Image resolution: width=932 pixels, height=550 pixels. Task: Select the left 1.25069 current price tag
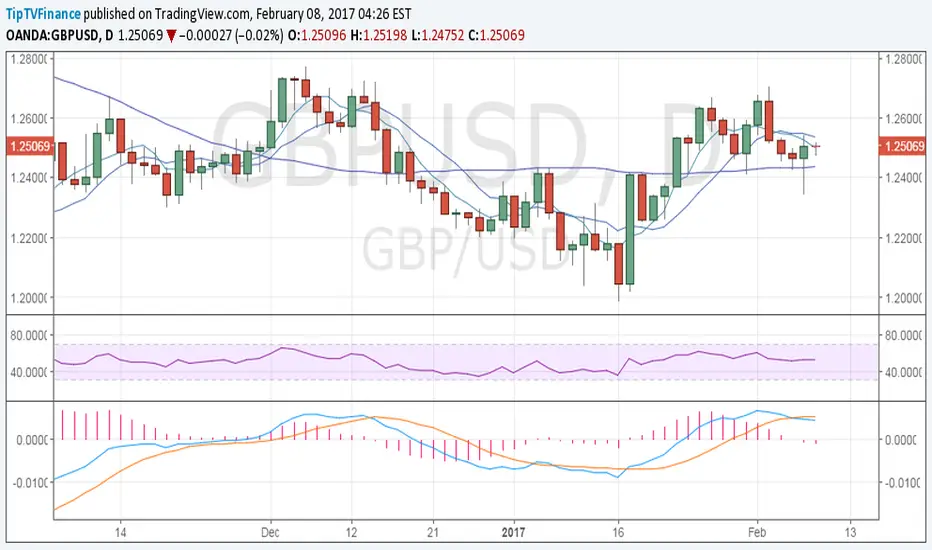[x=30, y=146]
